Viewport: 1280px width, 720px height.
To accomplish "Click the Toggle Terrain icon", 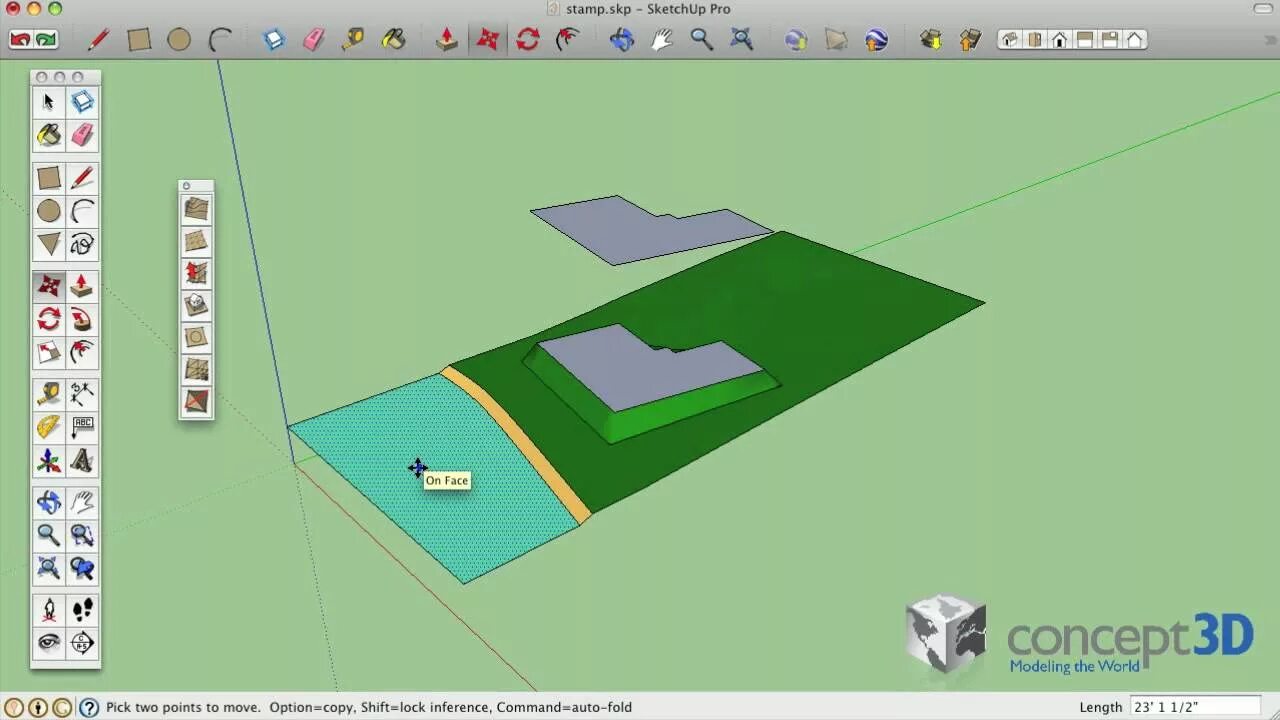I will [x=836, y=40].
